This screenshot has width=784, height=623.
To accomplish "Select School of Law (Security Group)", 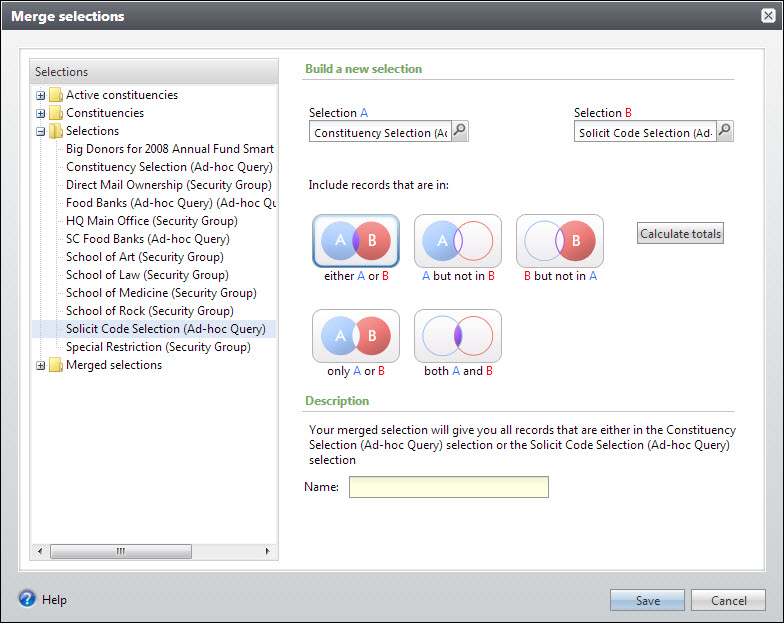I will [x=147, y=275].
